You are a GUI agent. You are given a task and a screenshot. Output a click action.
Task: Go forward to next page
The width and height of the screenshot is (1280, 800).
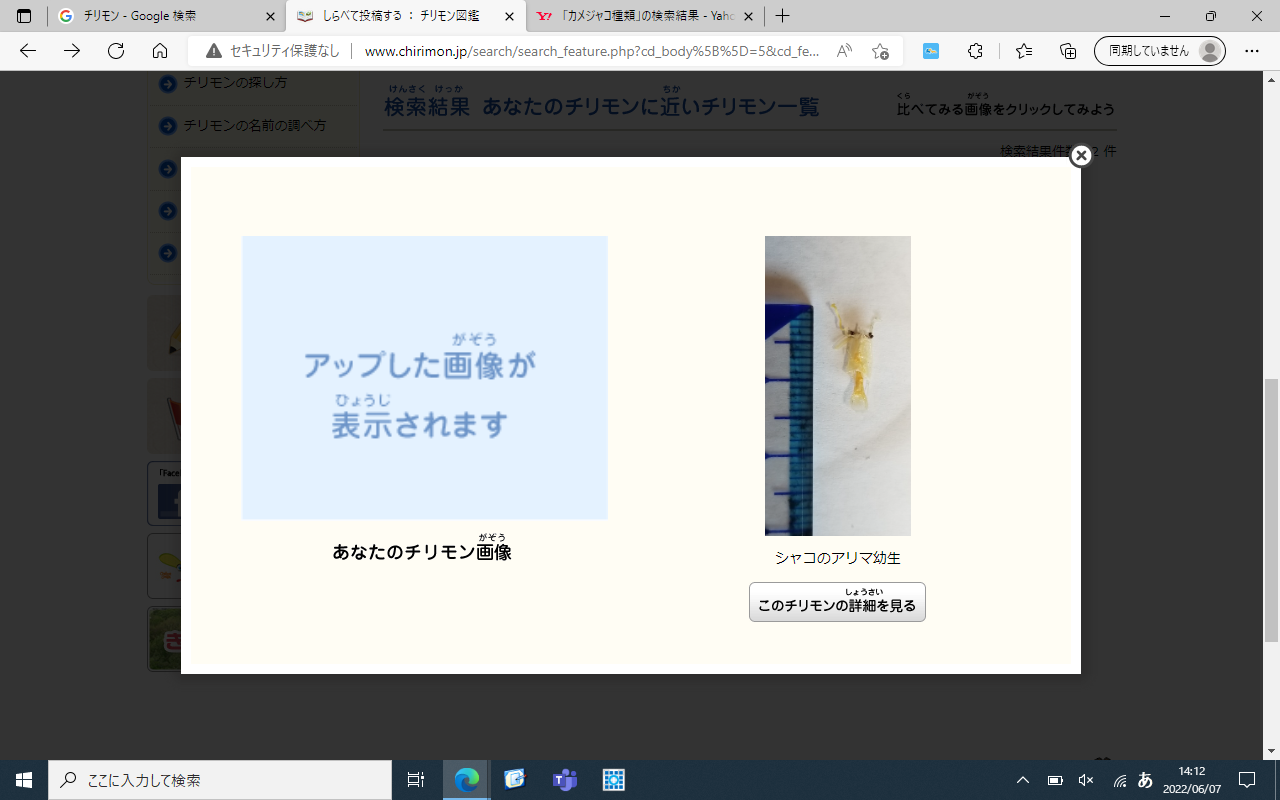(72, 51)
